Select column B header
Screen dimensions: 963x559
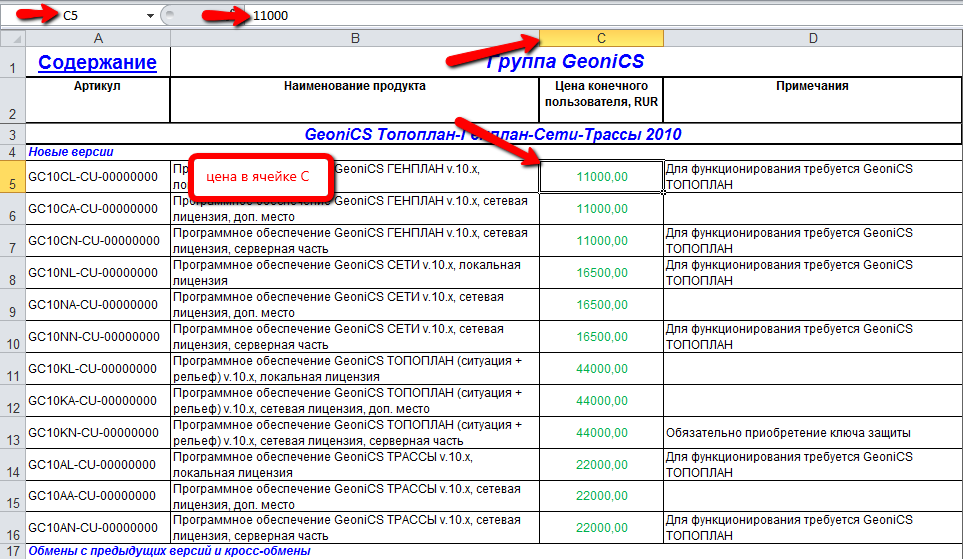click(x=355, y=38)
